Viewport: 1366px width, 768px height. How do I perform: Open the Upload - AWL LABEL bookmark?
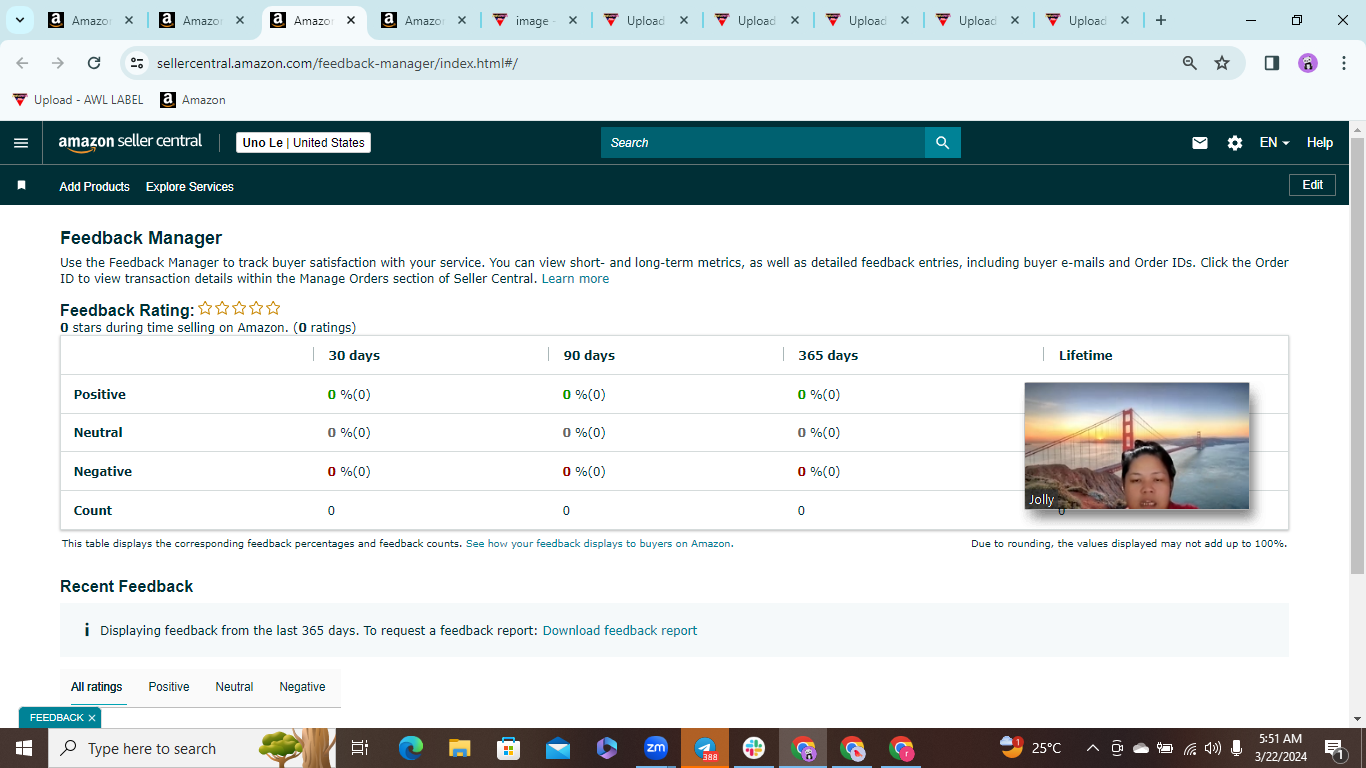pos(78,100)
